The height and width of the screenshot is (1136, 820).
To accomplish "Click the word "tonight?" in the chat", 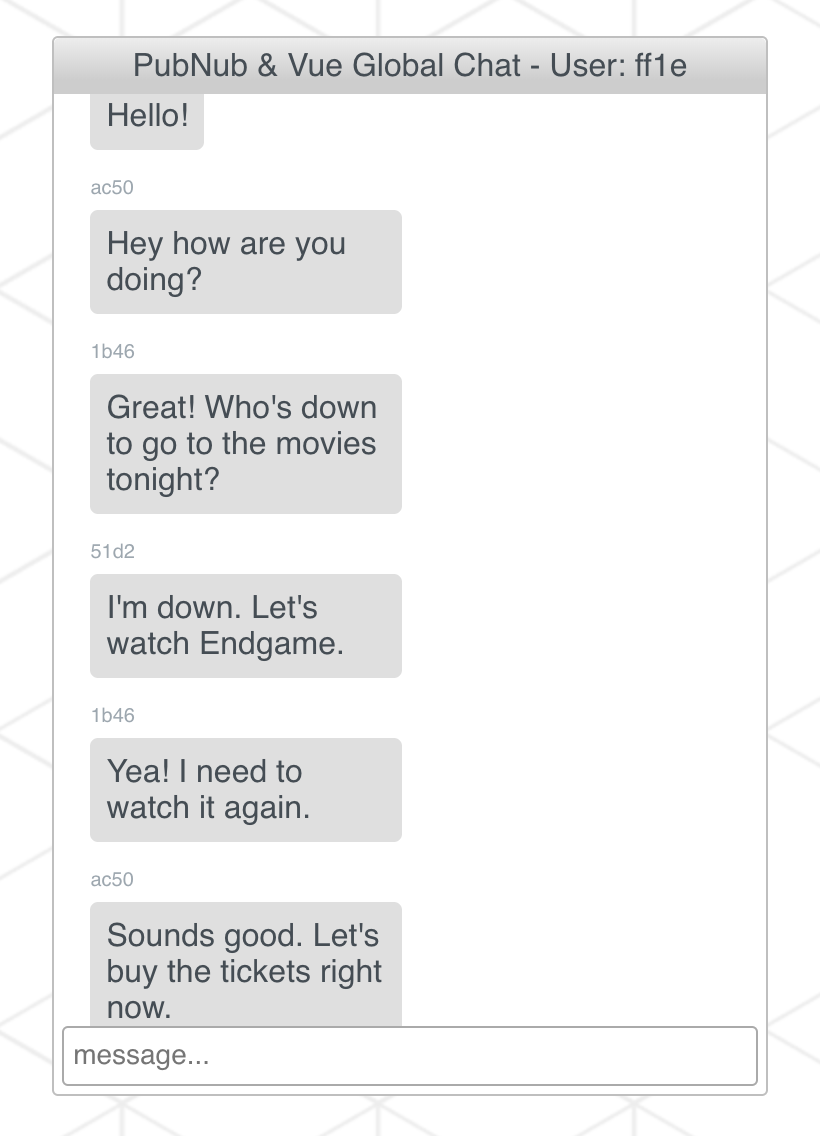I will (x=163, y=479).
